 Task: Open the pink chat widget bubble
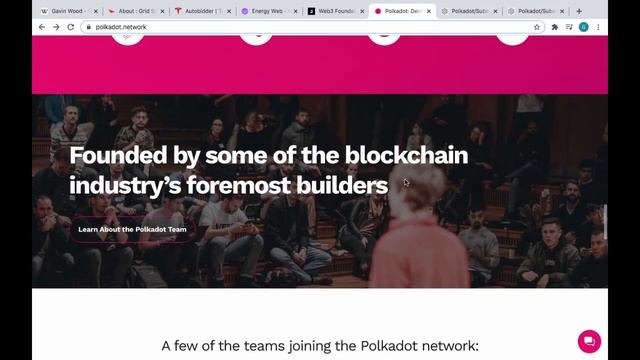click(589, 341)
